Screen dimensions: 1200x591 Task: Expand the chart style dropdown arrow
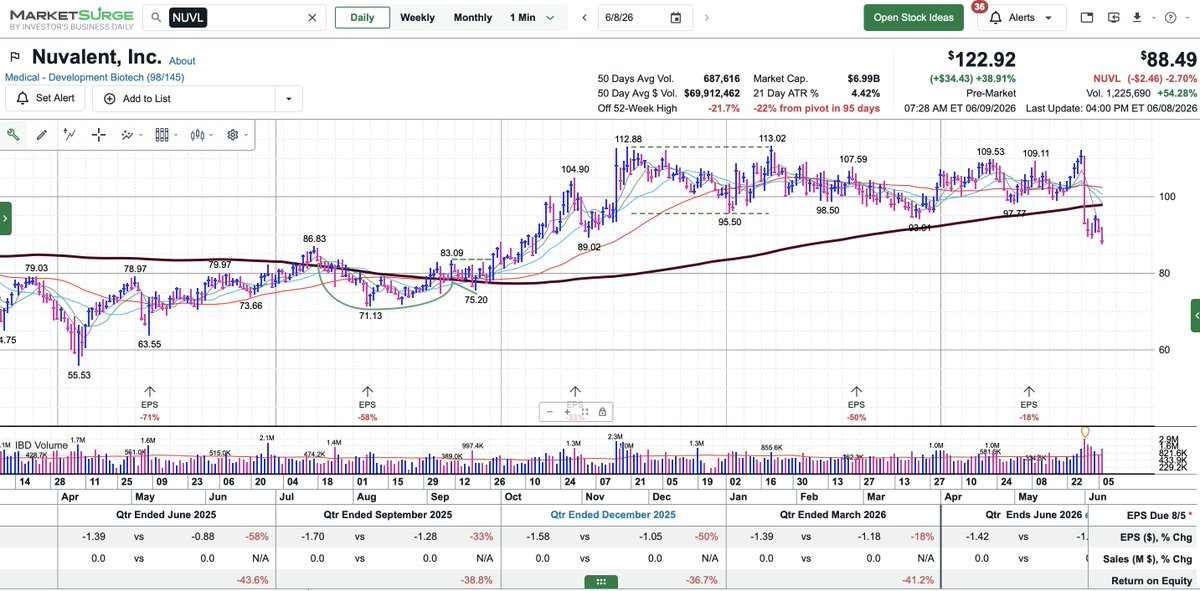click(x=211, y=135)
